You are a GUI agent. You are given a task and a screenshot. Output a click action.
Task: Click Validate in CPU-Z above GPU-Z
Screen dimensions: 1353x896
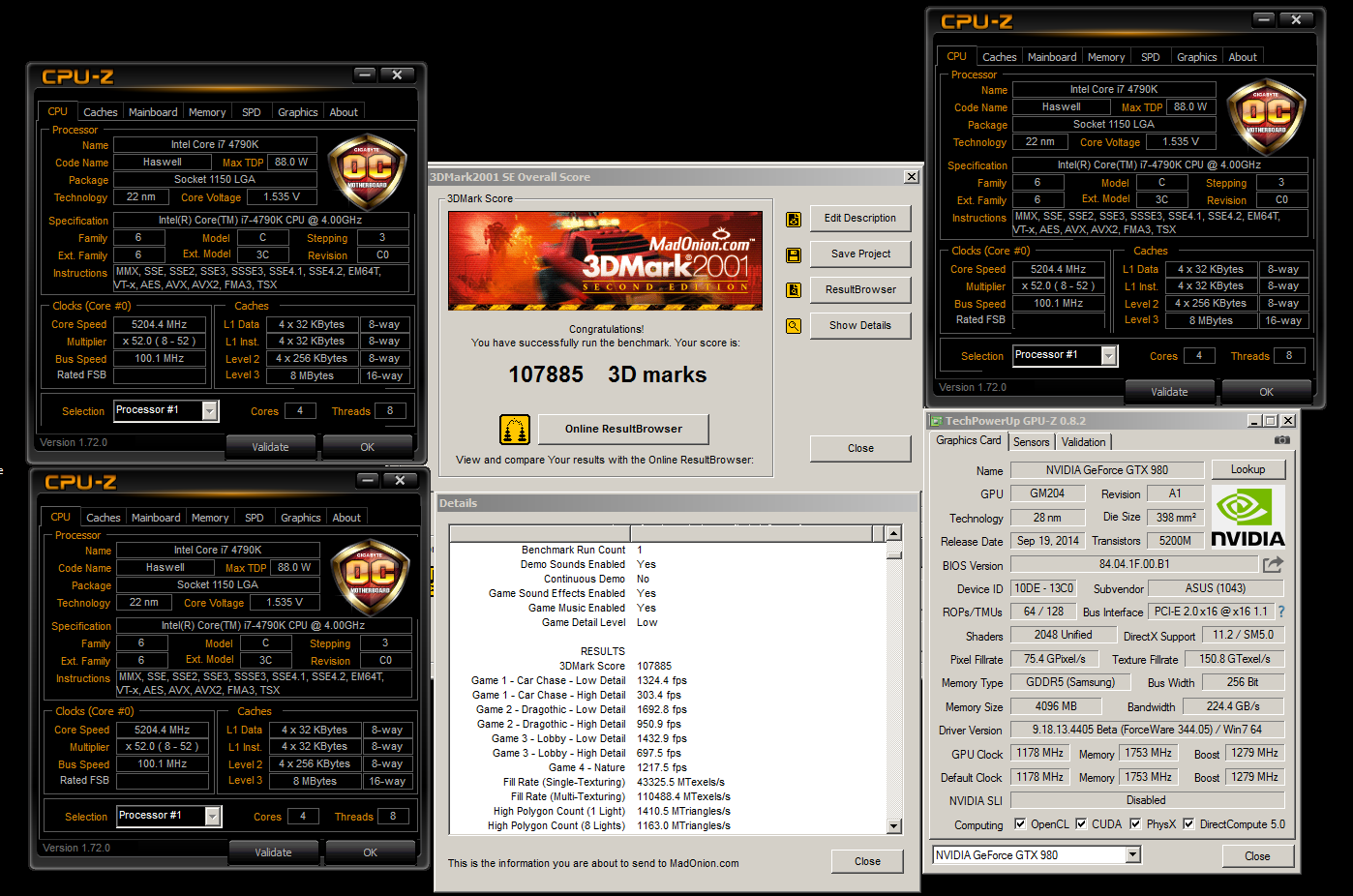point(1169,392)
